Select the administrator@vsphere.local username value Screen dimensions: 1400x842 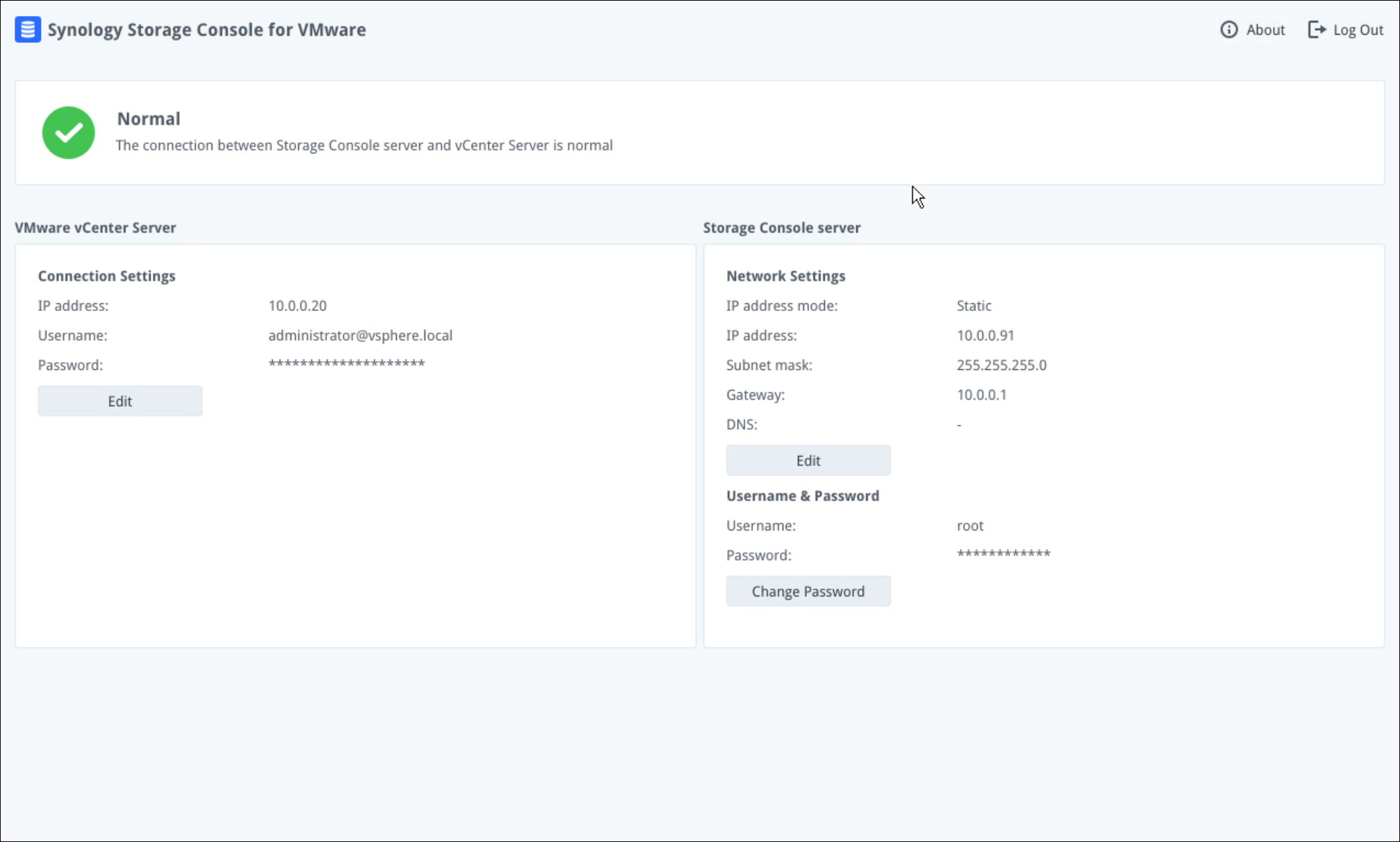pos(360,335)
